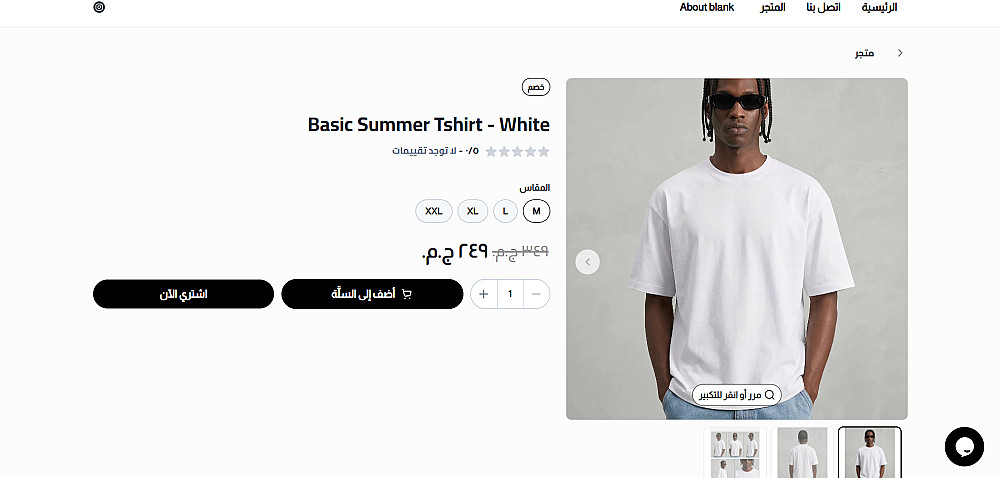Screen dimensions: 1000x478
Task: Increase quantity with the plus icon
Action: click(483, 294)
